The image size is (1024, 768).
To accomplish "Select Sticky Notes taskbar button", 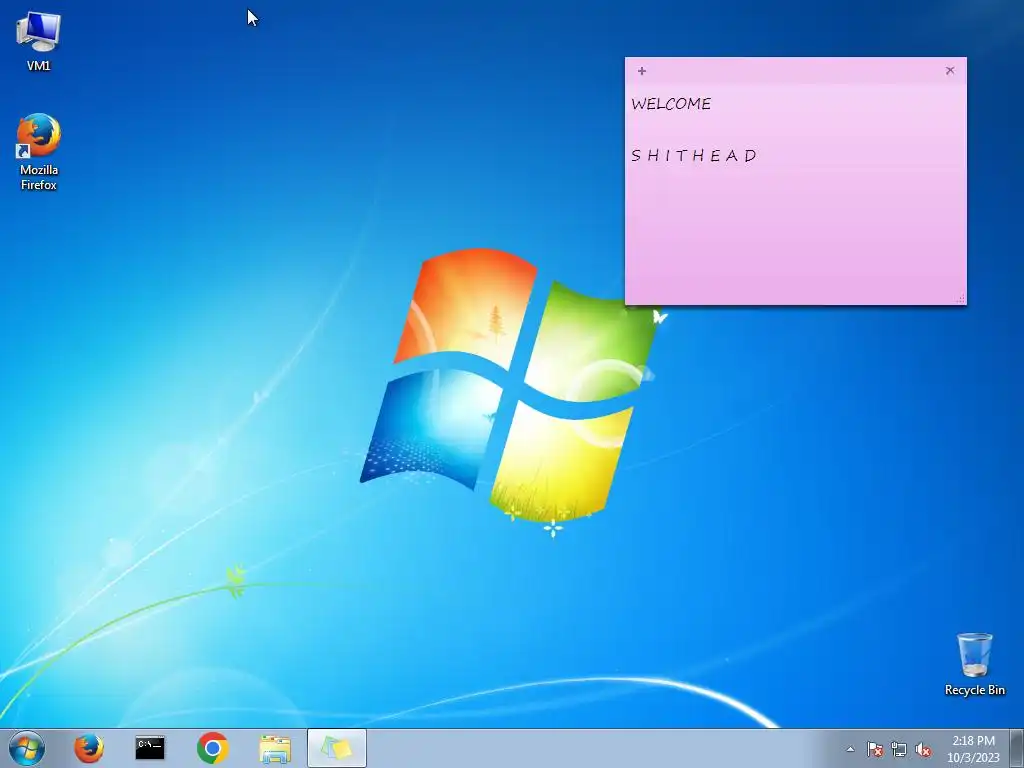I will 337,748.
